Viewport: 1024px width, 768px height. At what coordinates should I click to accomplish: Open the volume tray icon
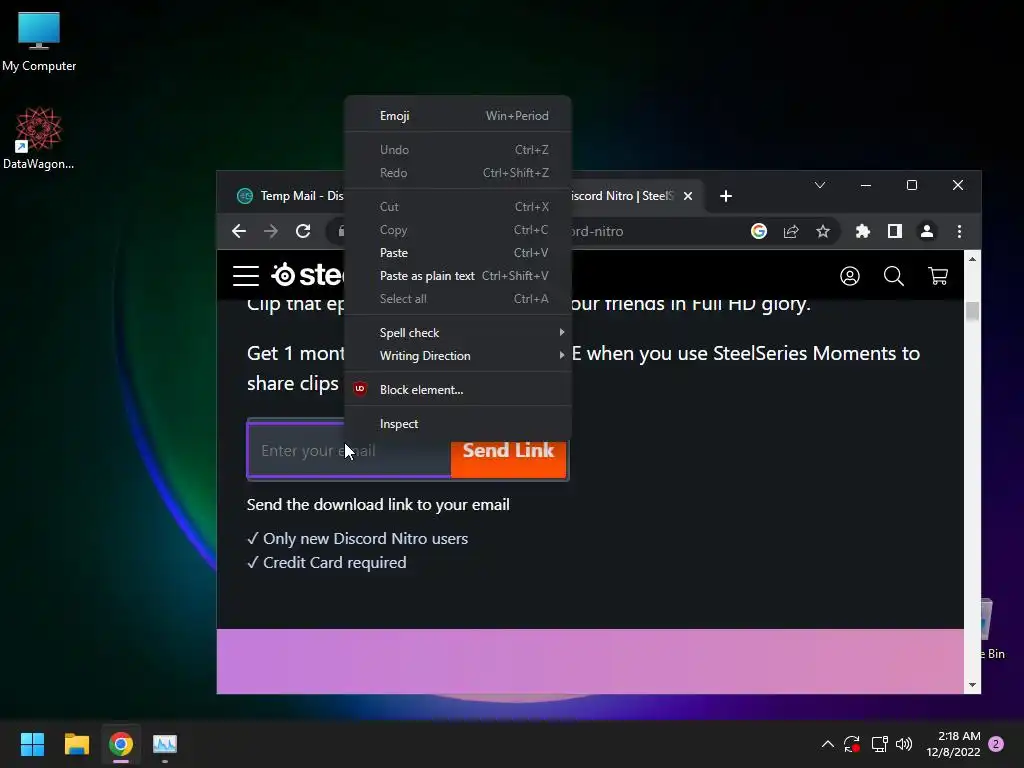(x=904, y=744)
